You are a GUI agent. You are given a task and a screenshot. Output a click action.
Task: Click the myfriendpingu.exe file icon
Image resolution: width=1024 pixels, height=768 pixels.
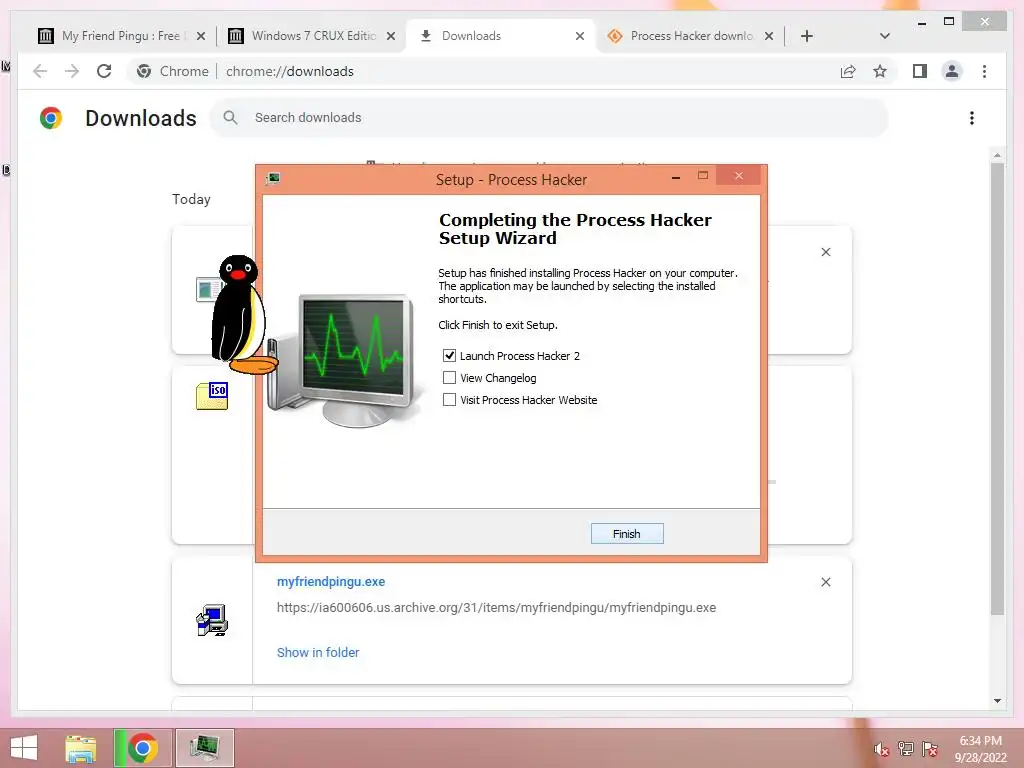[212, 620]
